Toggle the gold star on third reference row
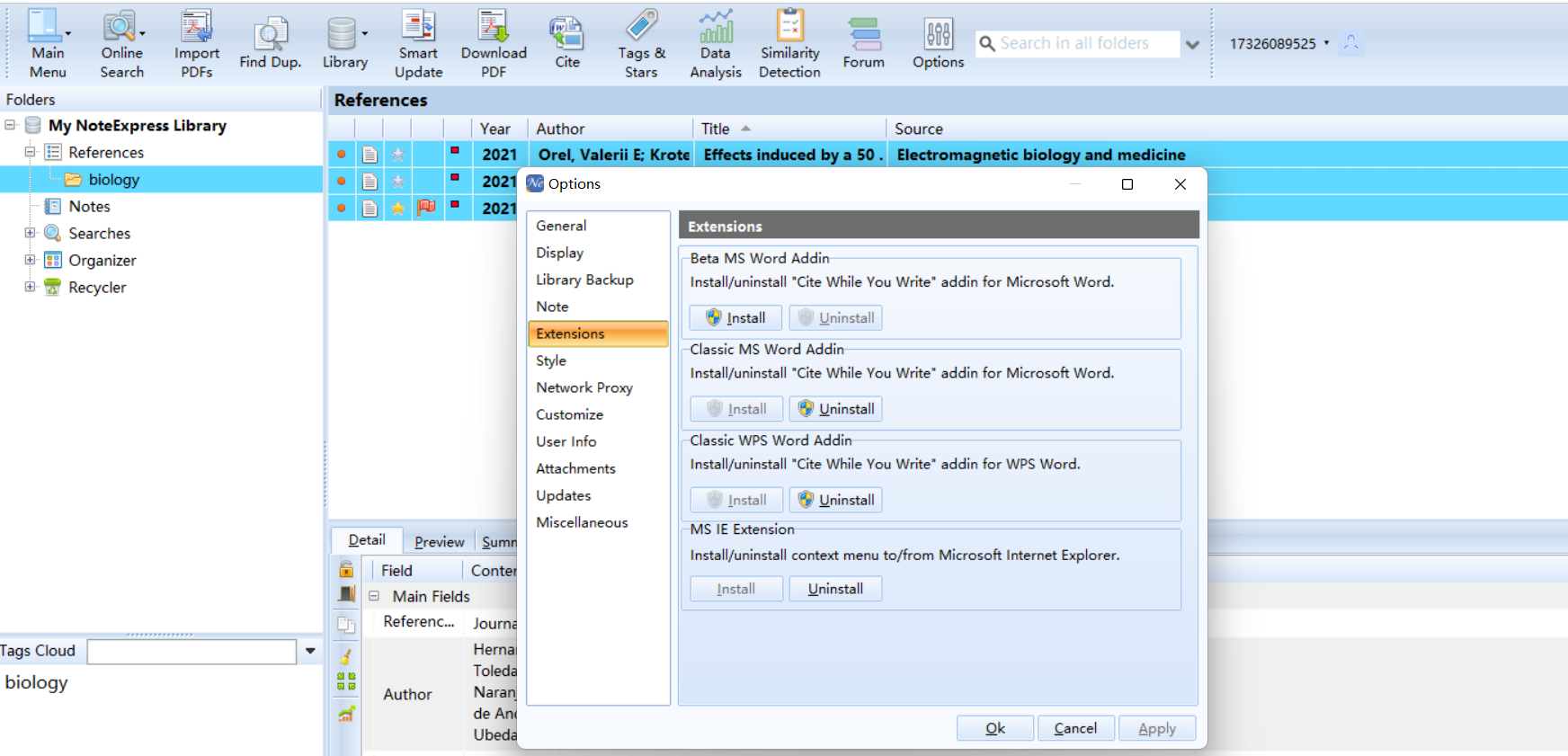1568x756 pixels. tap(397, 209)
